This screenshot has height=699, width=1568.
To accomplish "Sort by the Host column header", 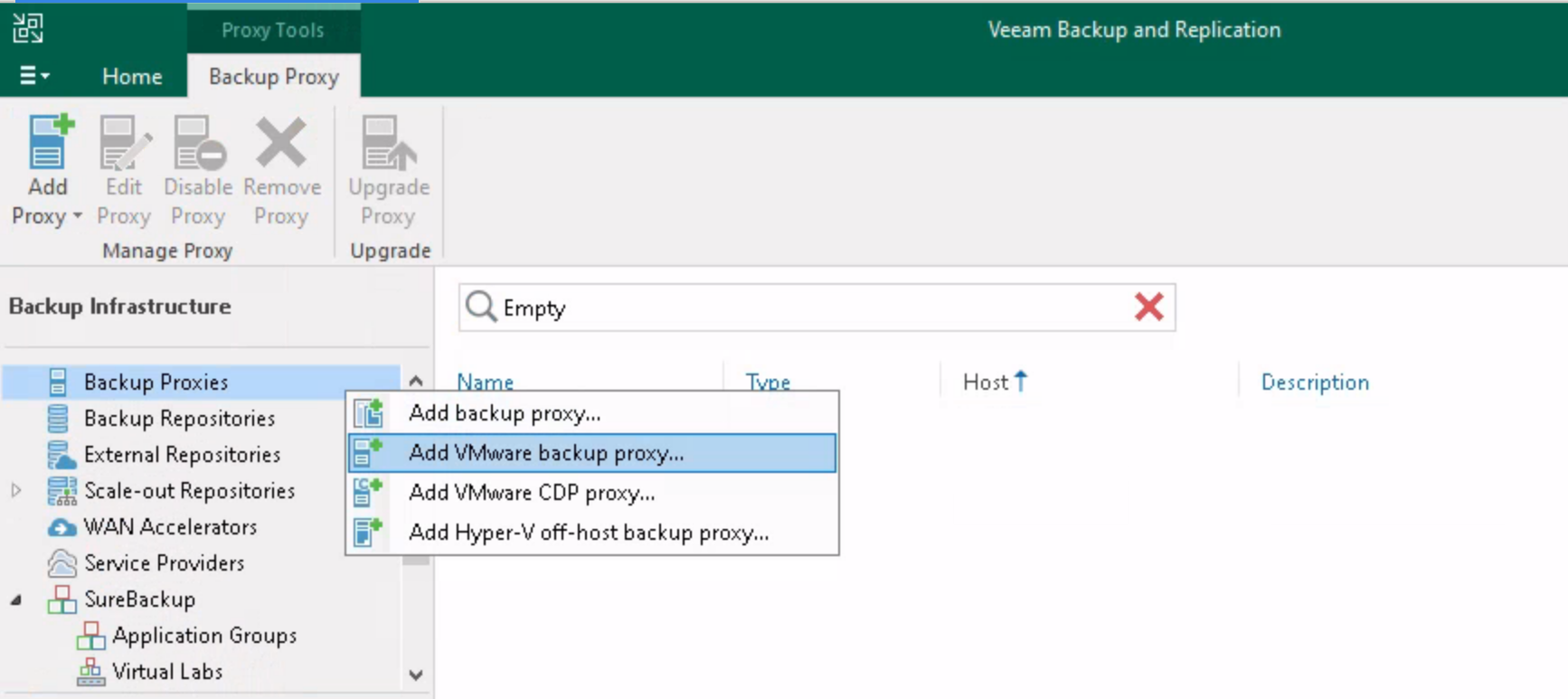I will (986, 383).
